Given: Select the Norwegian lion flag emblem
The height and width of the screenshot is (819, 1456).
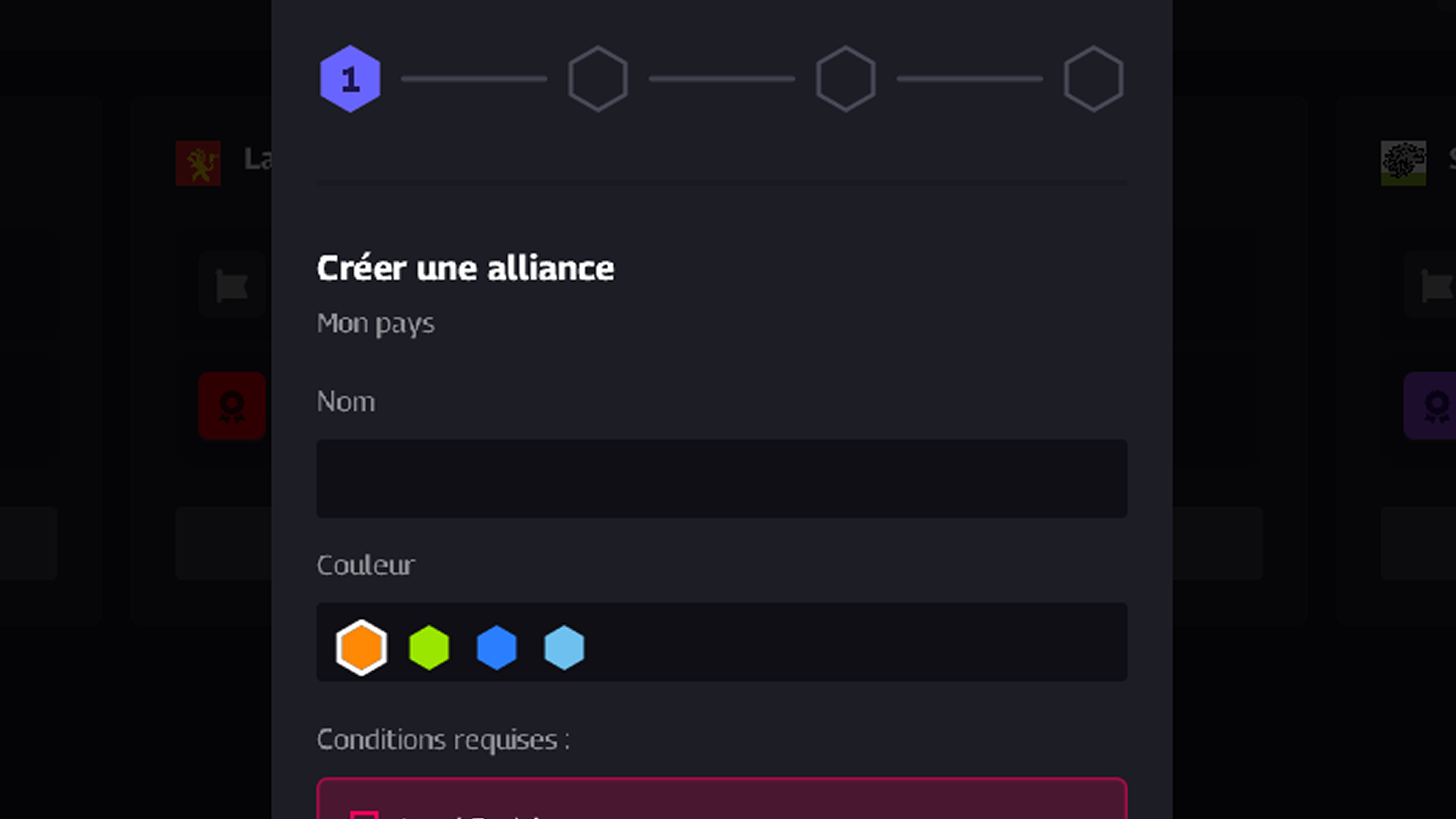Looking at the screenshot, I should 198,163.
